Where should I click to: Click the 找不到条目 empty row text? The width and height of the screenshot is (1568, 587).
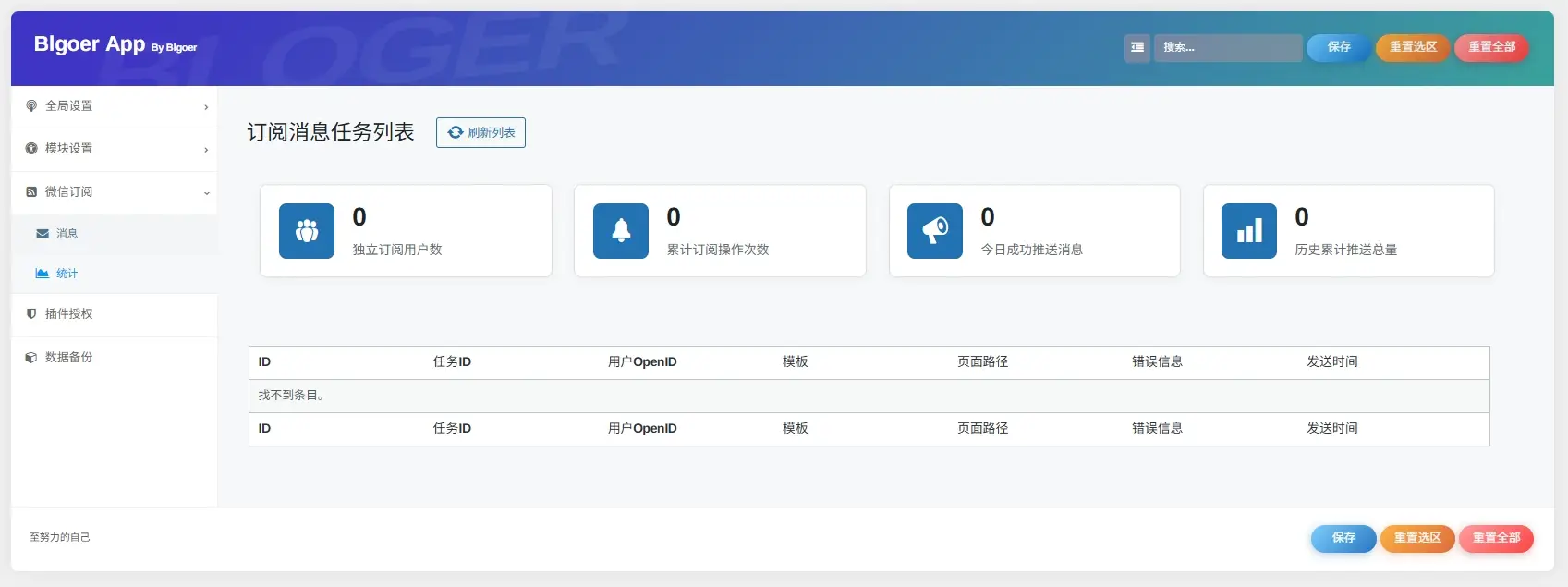click(x=291, y=396)
